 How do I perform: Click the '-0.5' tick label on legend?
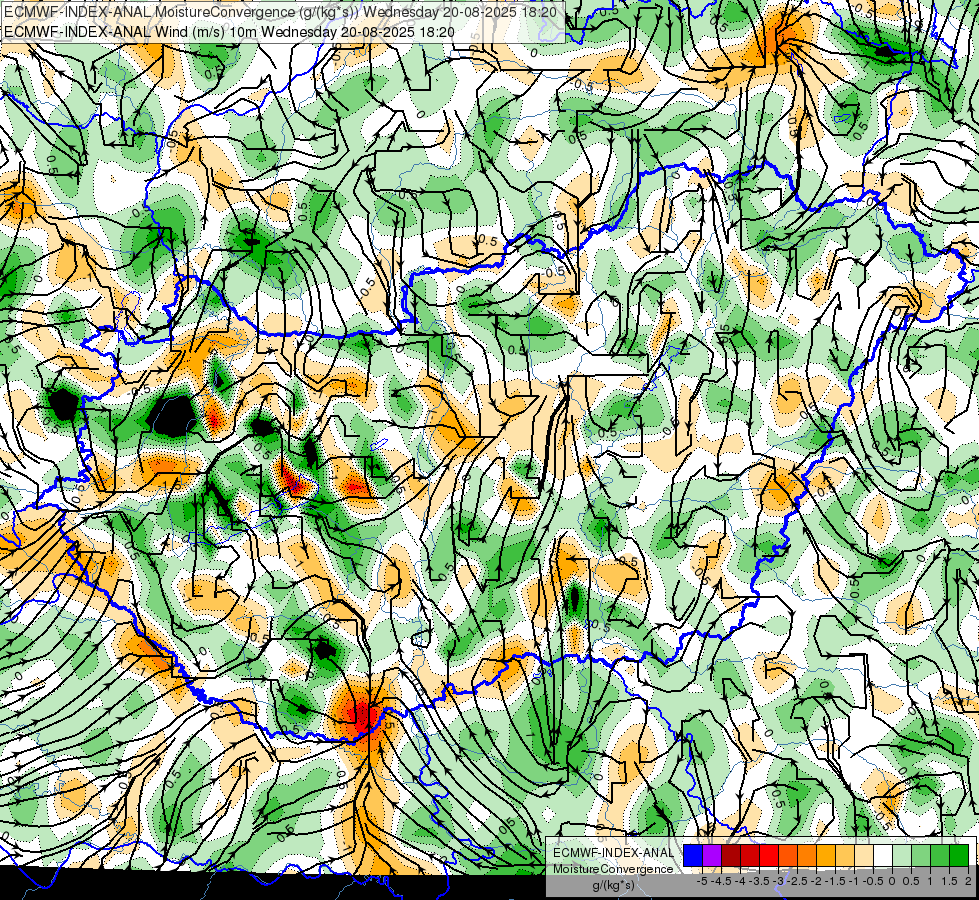[x=873, y=881]
